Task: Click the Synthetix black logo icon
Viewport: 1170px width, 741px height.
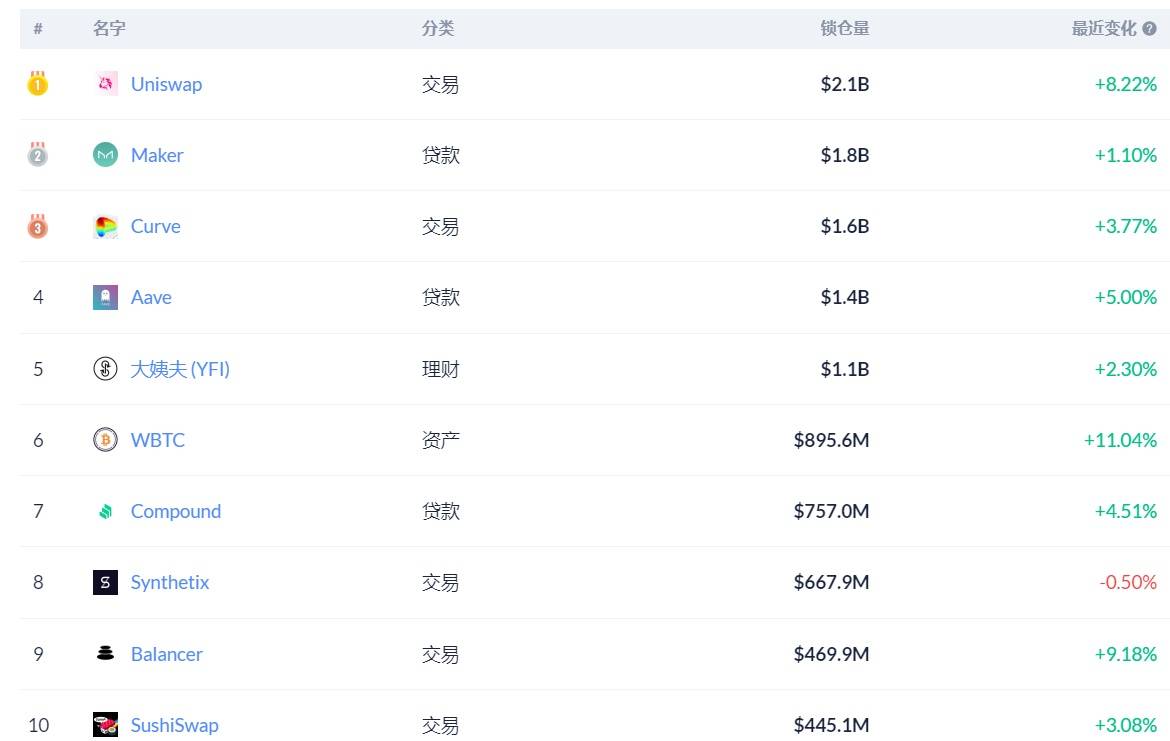Action: coord(105,582)
